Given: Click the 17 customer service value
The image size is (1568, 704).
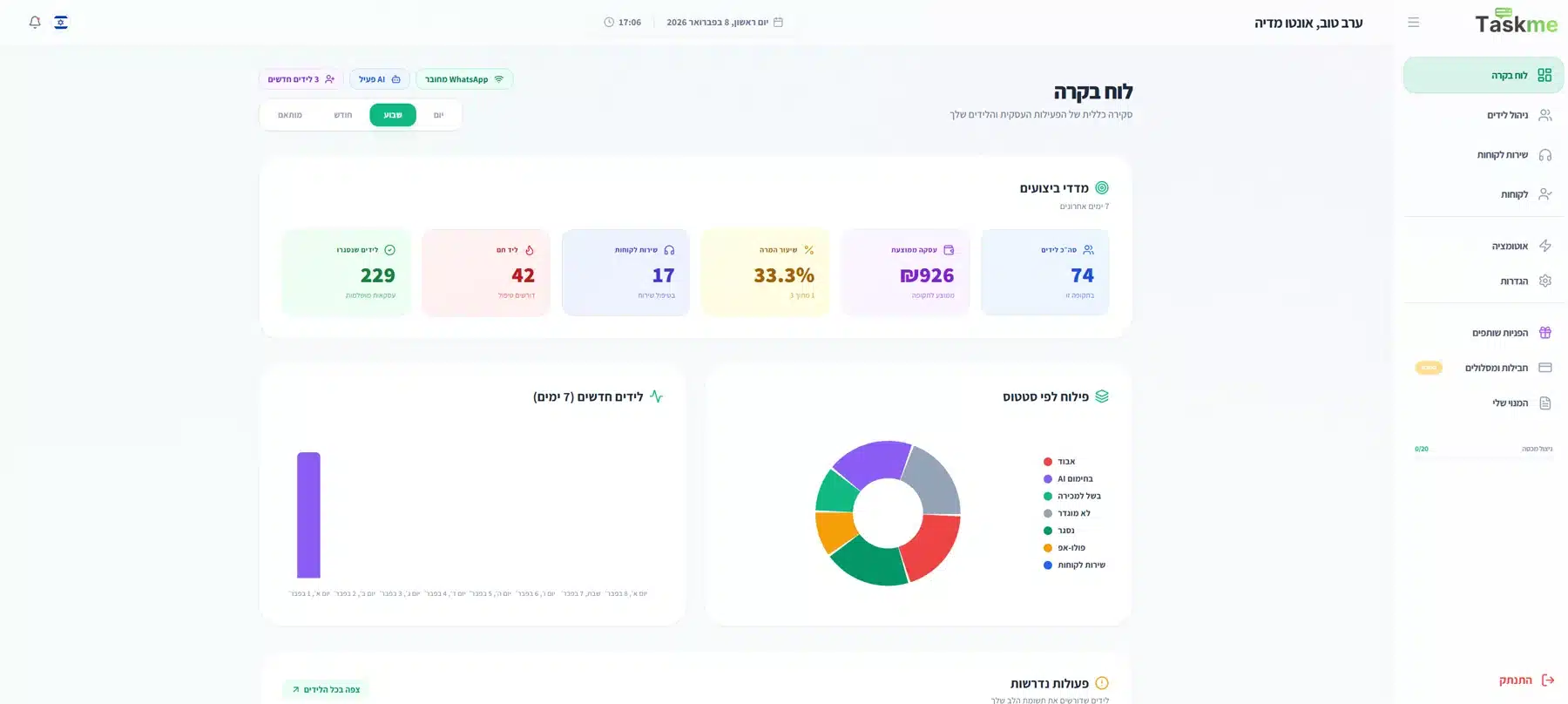Looking at the screenshot, I should (x=664, y=275).
